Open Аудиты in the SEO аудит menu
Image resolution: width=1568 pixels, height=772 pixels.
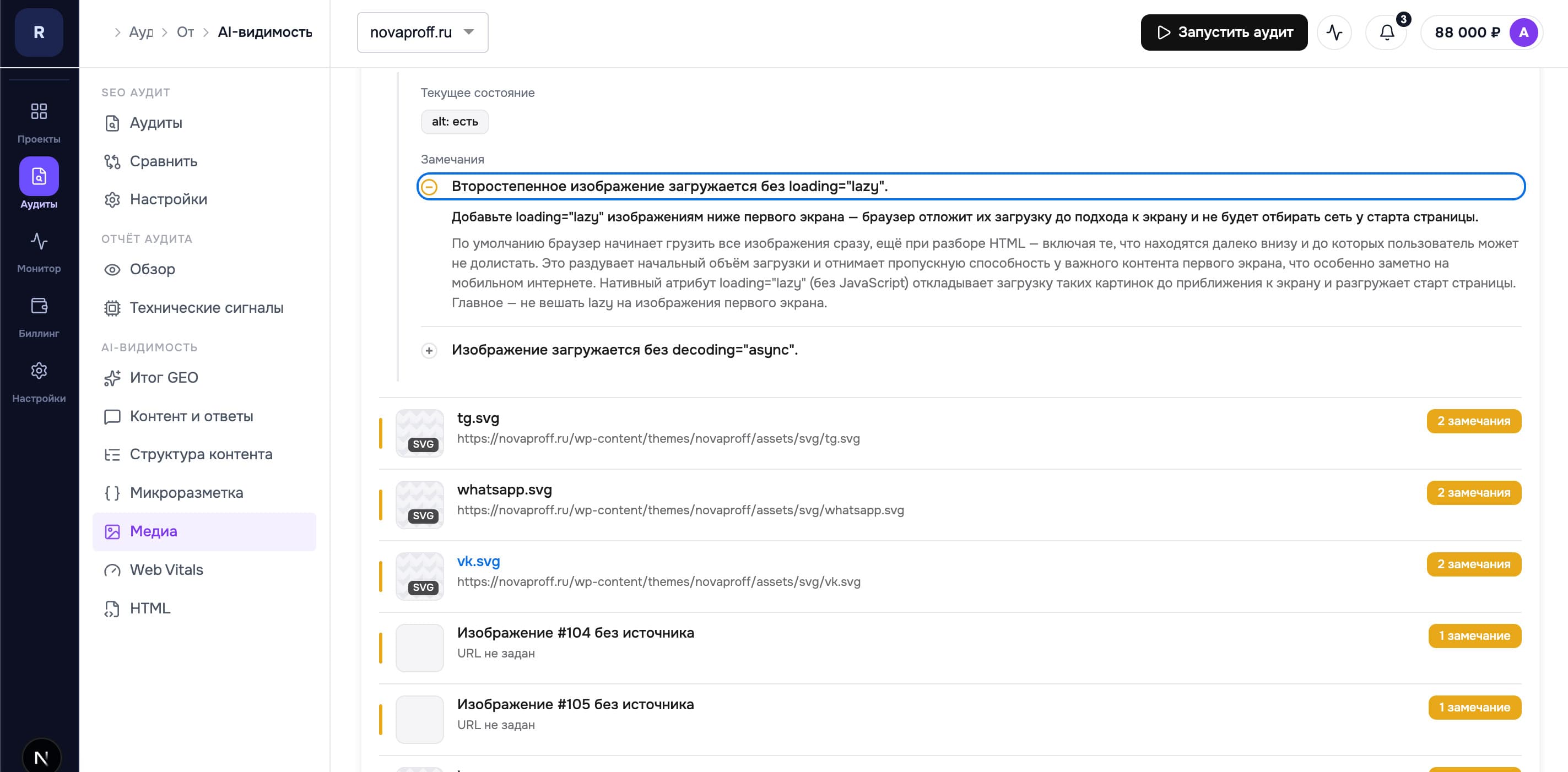click(204, 123)
